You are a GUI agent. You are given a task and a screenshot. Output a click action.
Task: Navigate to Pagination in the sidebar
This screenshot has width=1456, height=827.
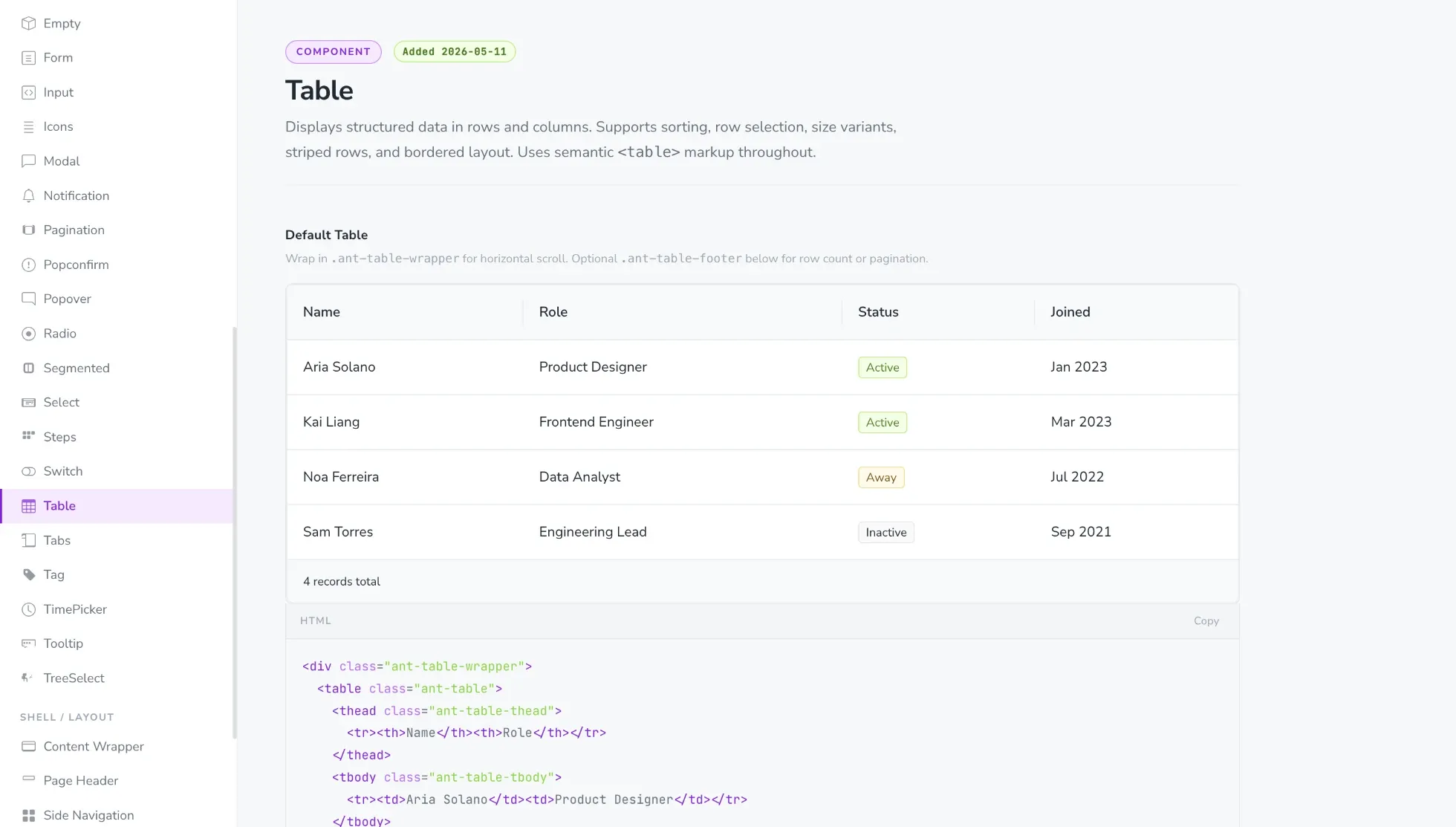coord(117,230)
